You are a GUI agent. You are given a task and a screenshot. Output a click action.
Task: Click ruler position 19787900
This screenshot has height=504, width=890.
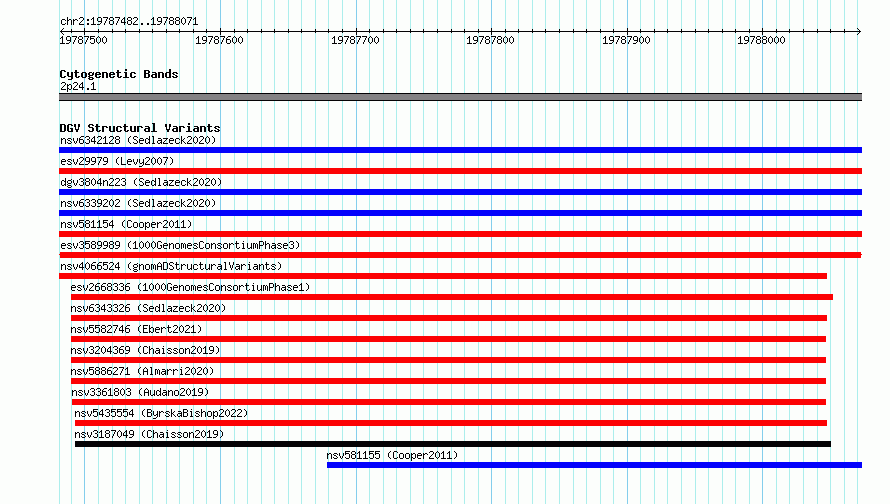click(x=626, y=40)
